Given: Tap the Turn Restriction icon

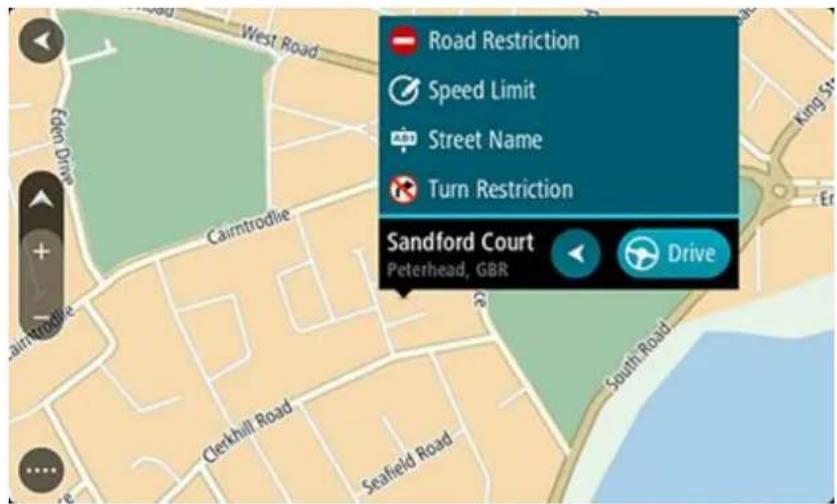Looking at the screenshot, I should click(x=403, y=190).
